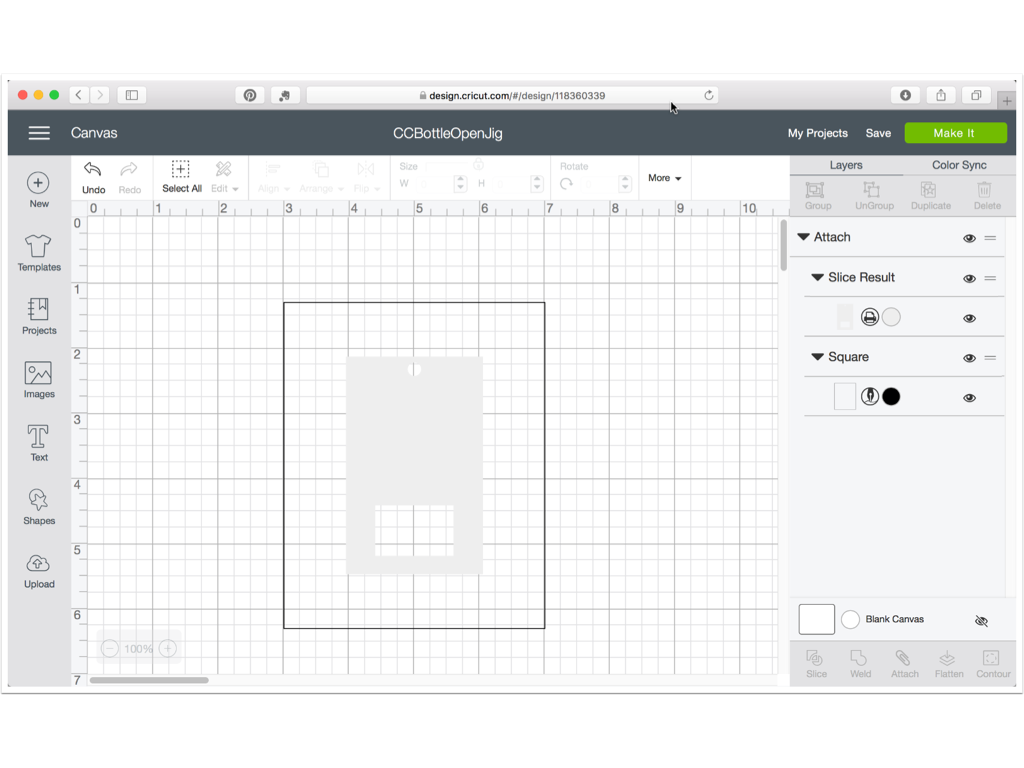The width and height of the screenshot is (1024, 768).
Task: Open the Projects panel
Action: pos(39,316)
